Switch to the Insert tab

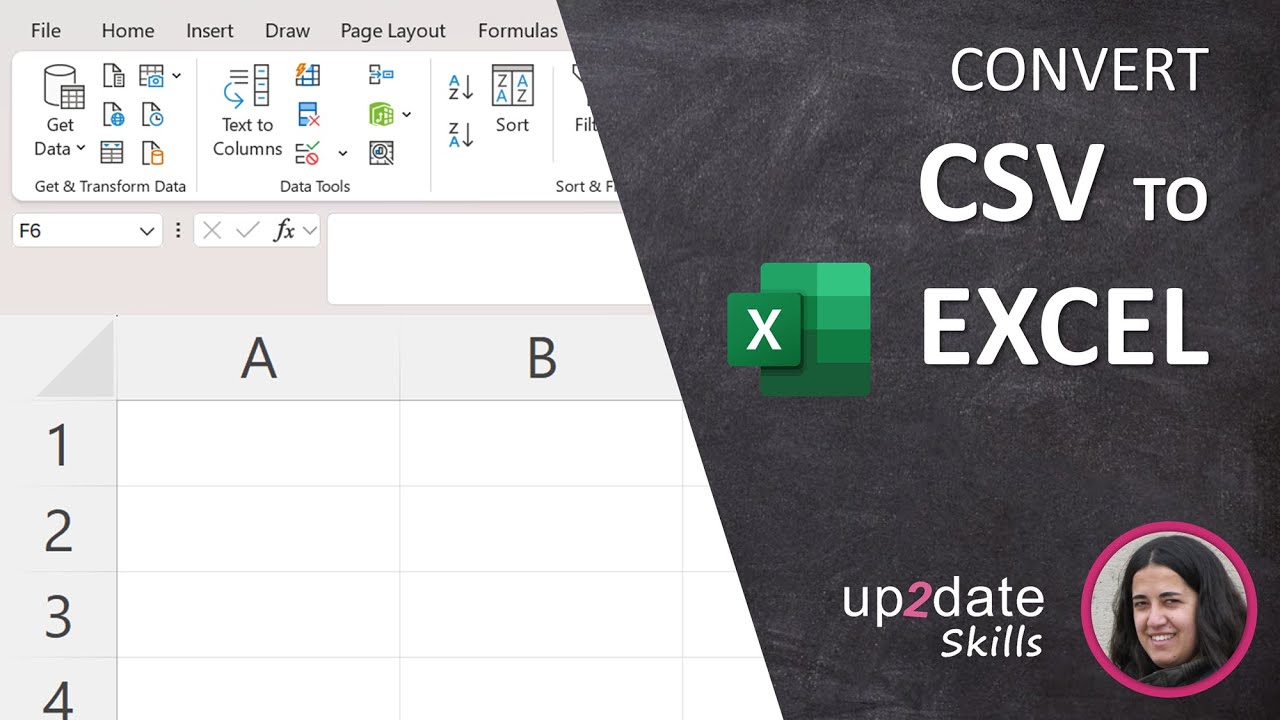210,31
